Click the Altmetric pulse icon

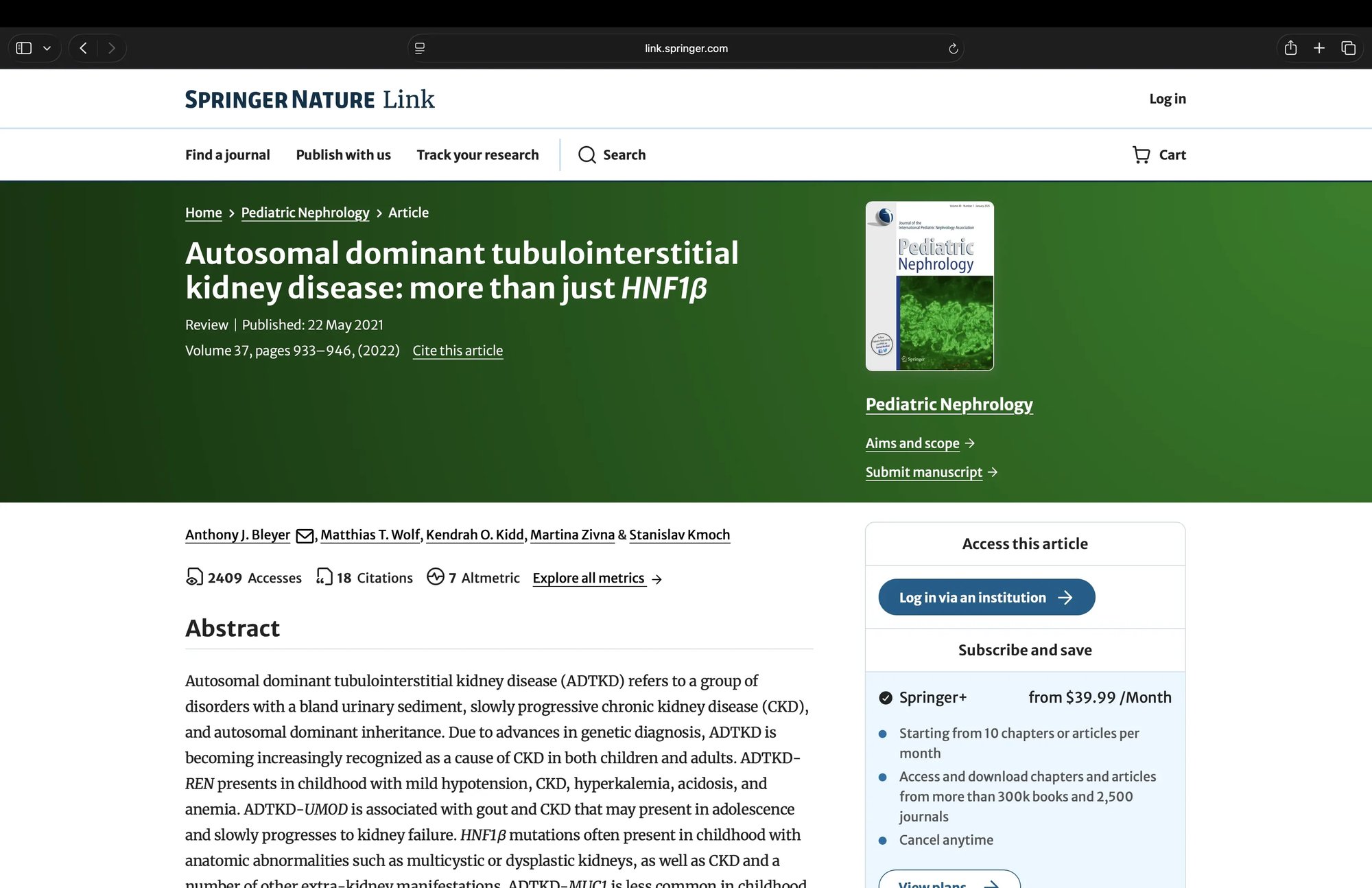(436, 576)
